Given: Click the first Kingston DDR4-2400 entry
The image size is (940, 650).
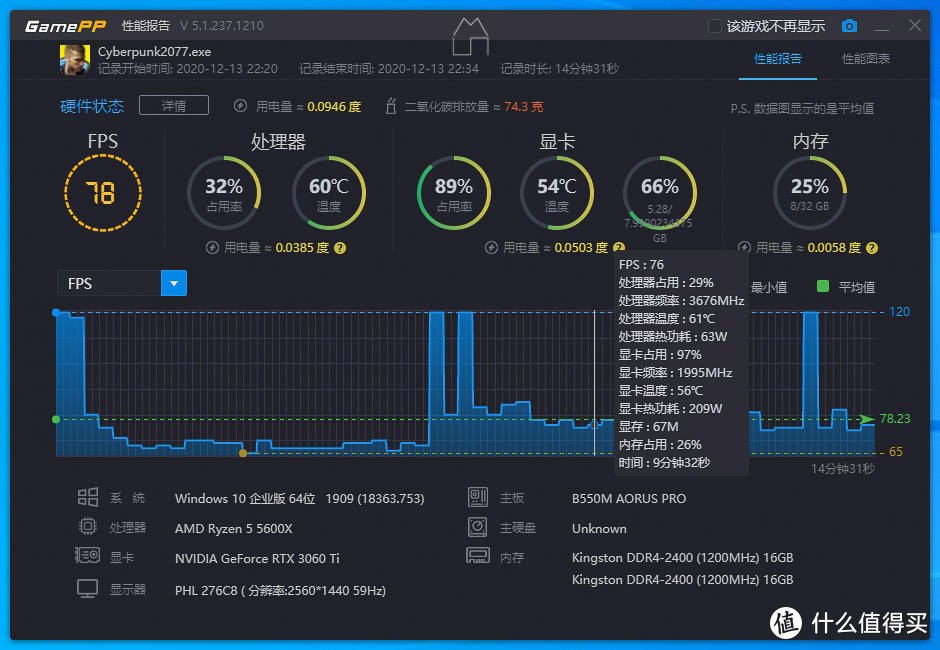Looking at the screenshot, I should point(682,558).
